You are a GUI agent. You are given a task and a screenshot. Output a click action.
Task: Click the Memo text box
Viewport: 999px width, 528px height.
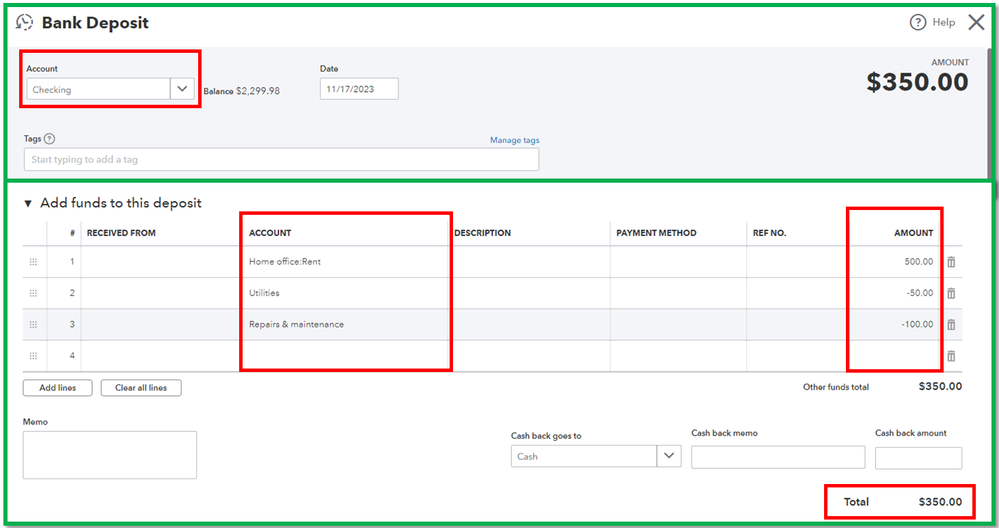[110, 455]
